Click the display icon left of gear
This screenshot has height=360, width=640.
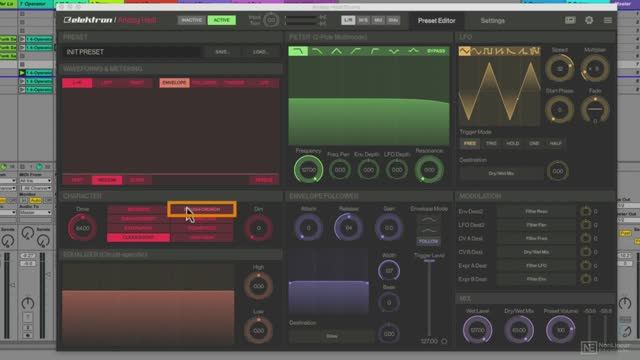coord(570,20)
